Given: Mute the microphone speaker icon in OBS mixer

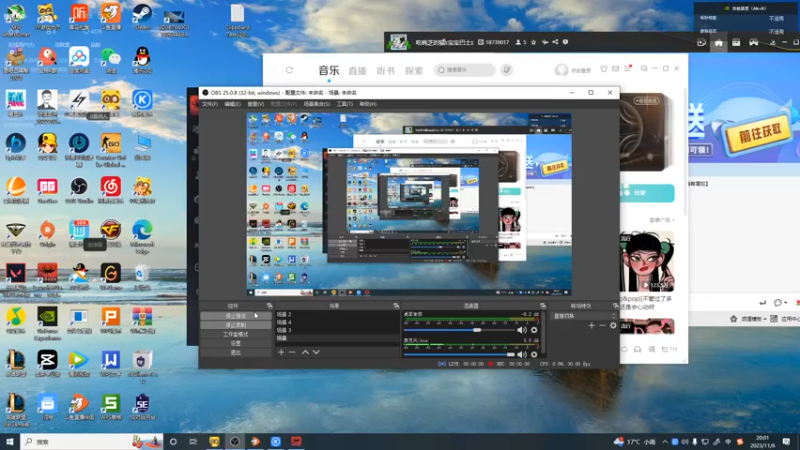Looking at the screenshot, I should 521,354.
